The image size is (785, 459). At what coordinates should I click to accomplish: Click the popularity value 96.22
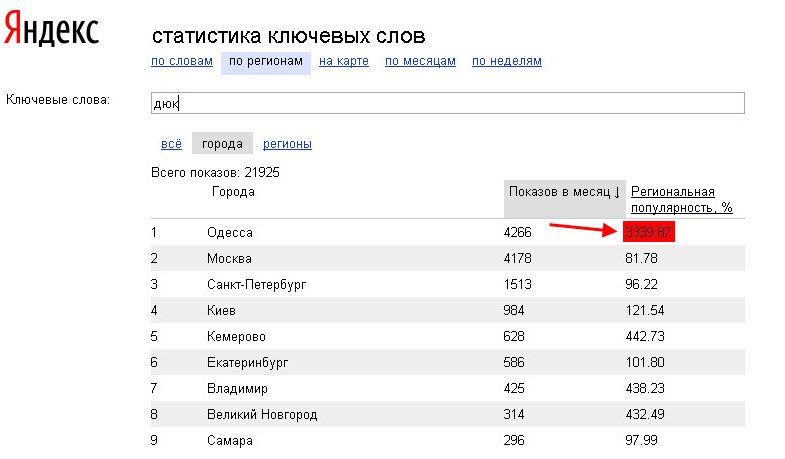641,285
